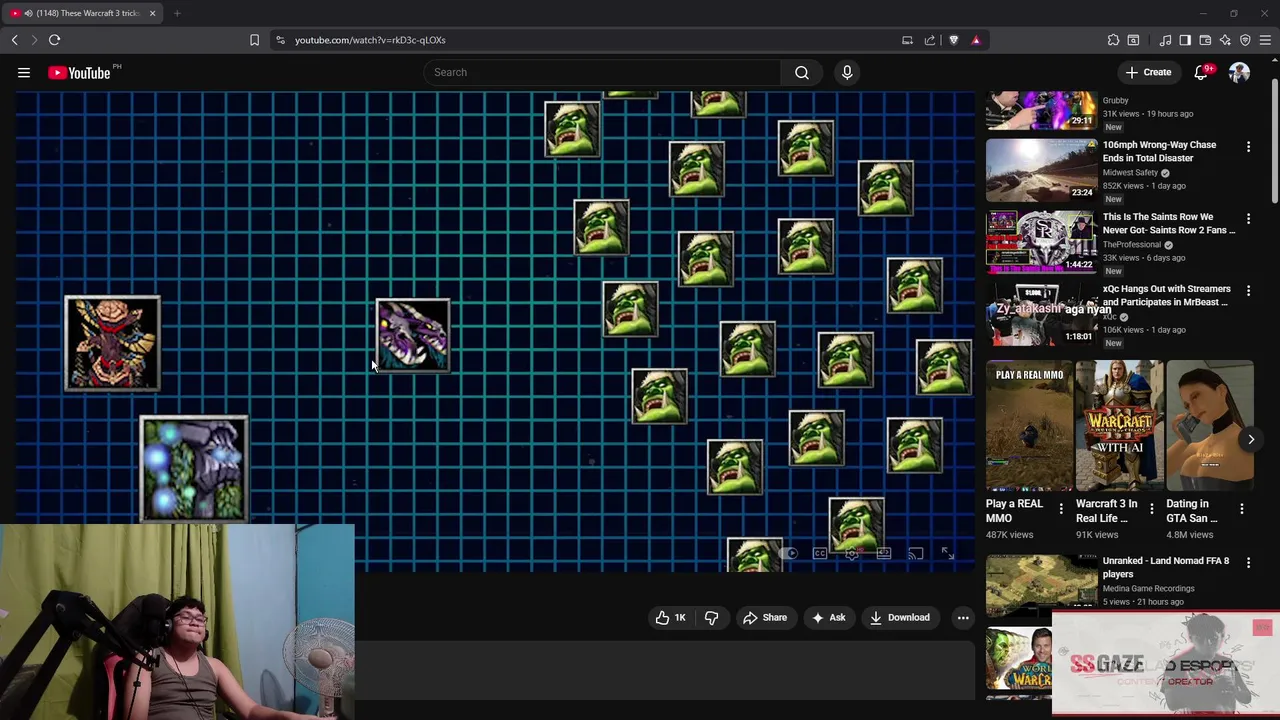This screenshot has width=1280, height=720.
Task: Click the address bar URL
Action: (x=370, y=40)
